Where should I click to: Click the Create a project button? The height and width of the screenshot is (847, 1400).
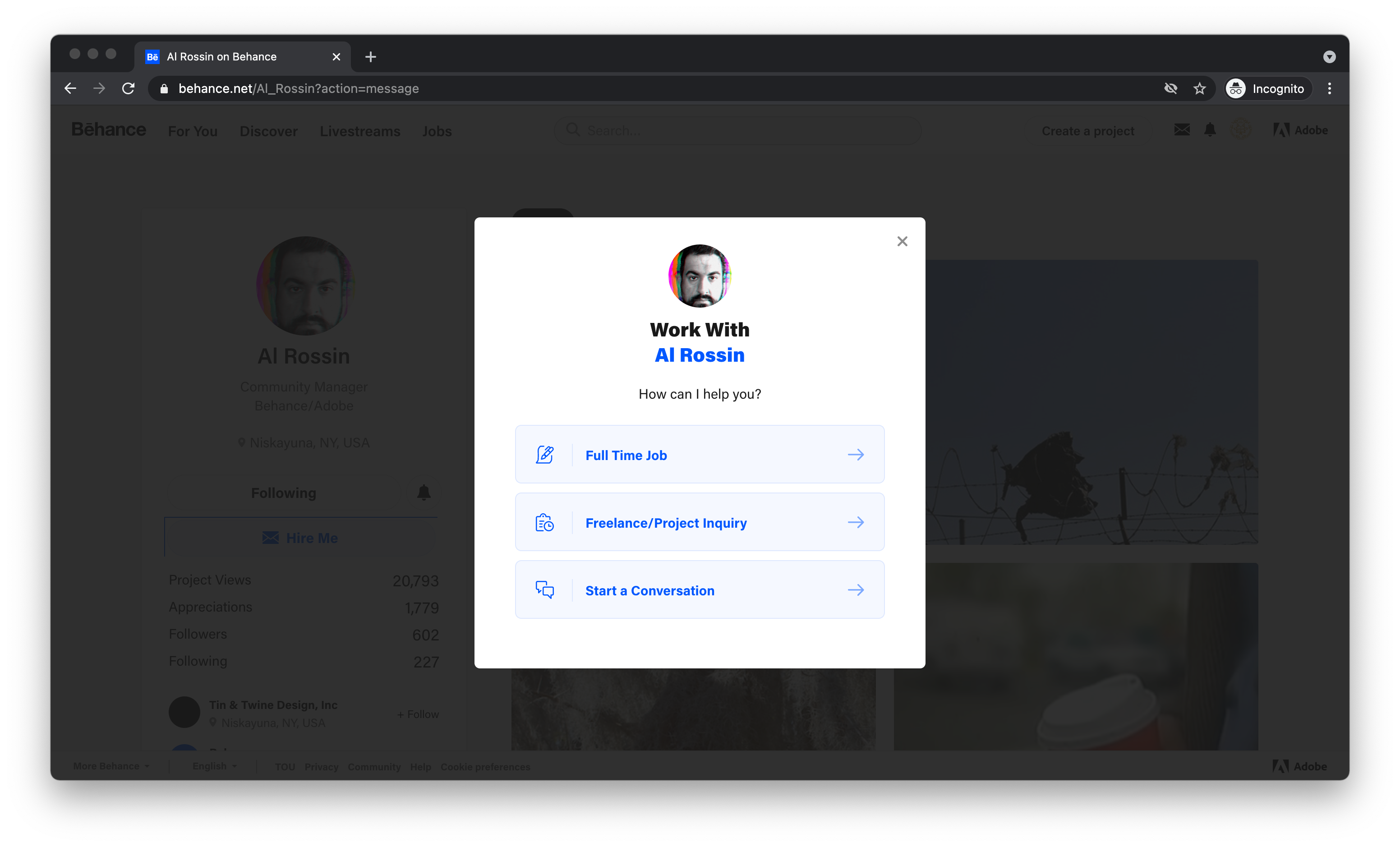[x=1088, y=131]
